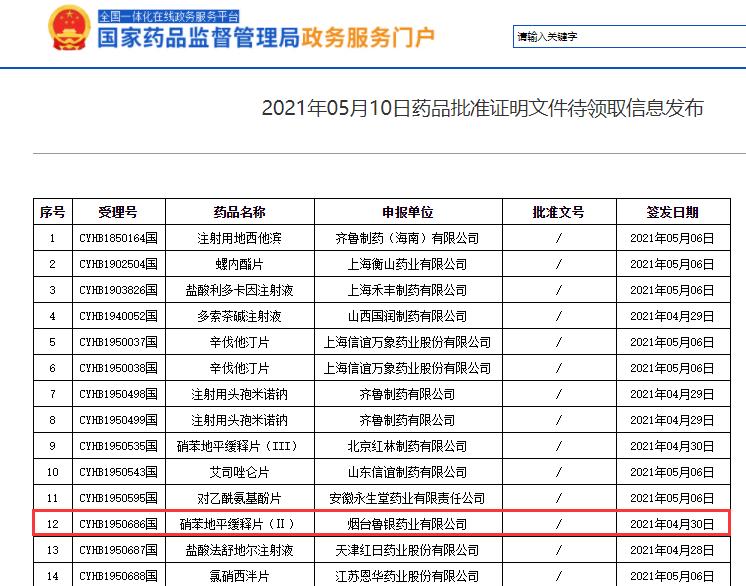
Task: Select acceptance number CYHB1950688国
Action: pyautogui.click(x=118, y=576)
